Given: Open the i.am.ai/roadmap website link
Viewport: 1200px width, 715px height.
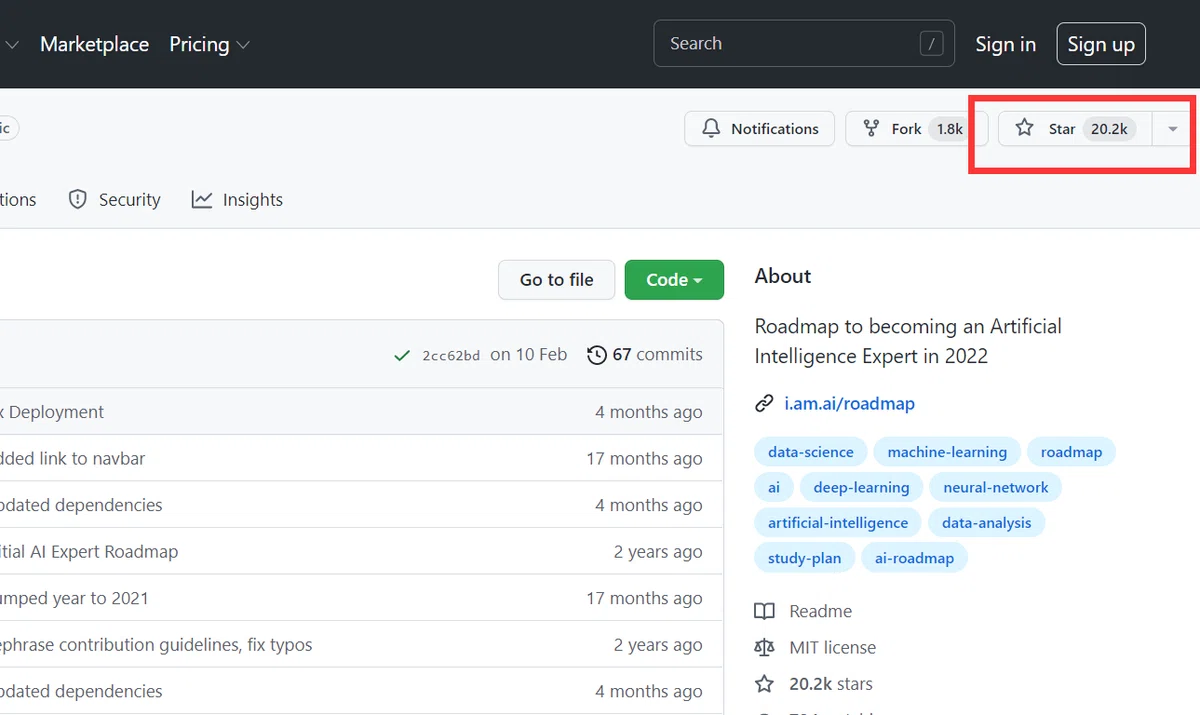Looking at the screenshot, I should (x=850, y=404).
